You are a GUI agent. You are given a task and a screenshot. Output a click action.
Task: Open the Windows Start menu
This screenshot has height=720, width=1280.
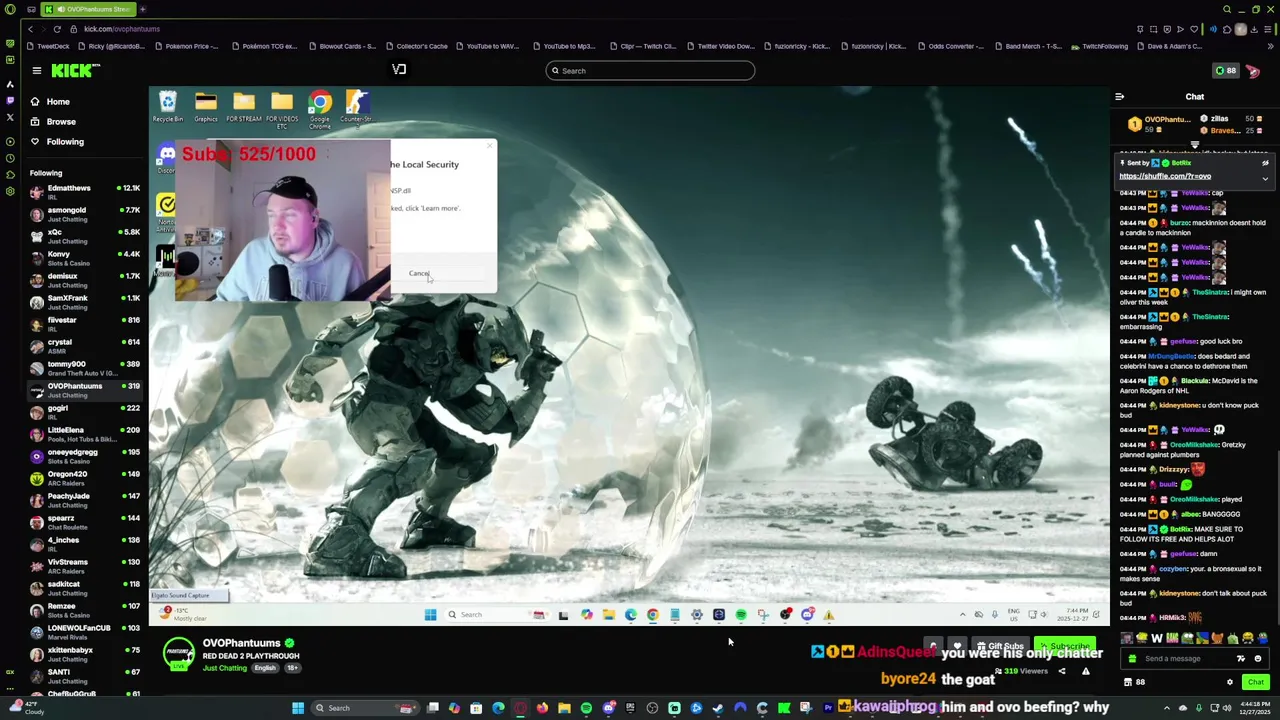pyautogui.click(x=298, y=708)
